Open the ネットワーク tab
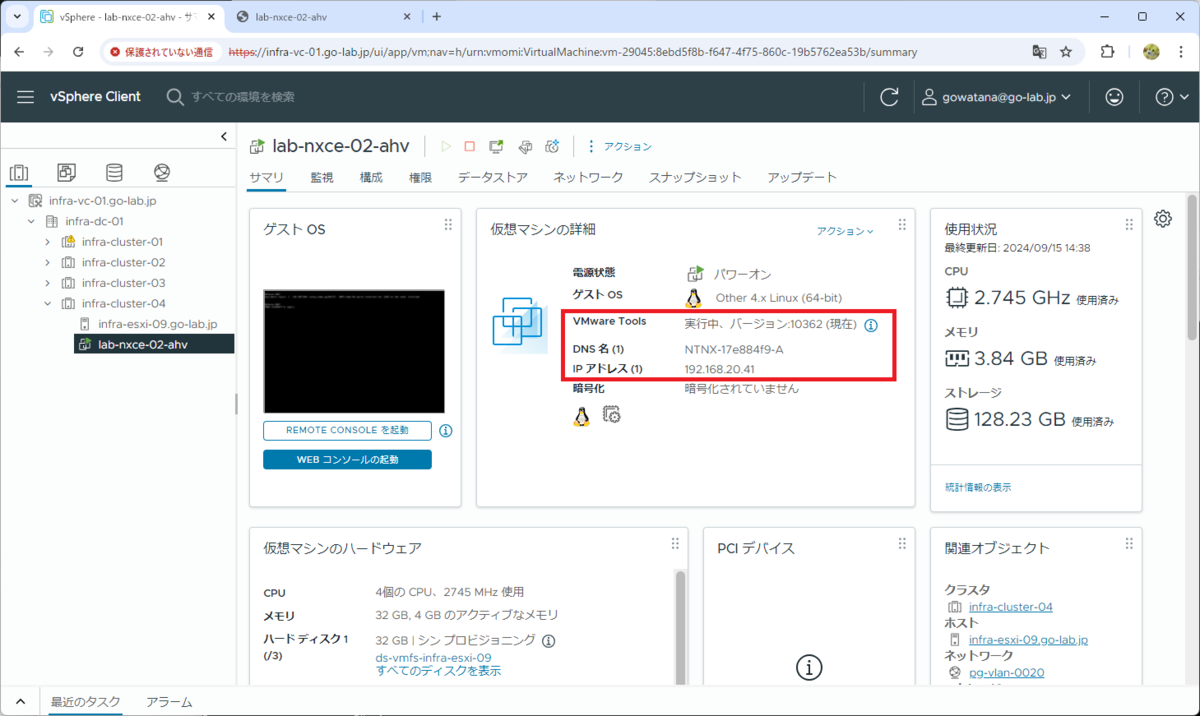 click(x=588, y=178)
